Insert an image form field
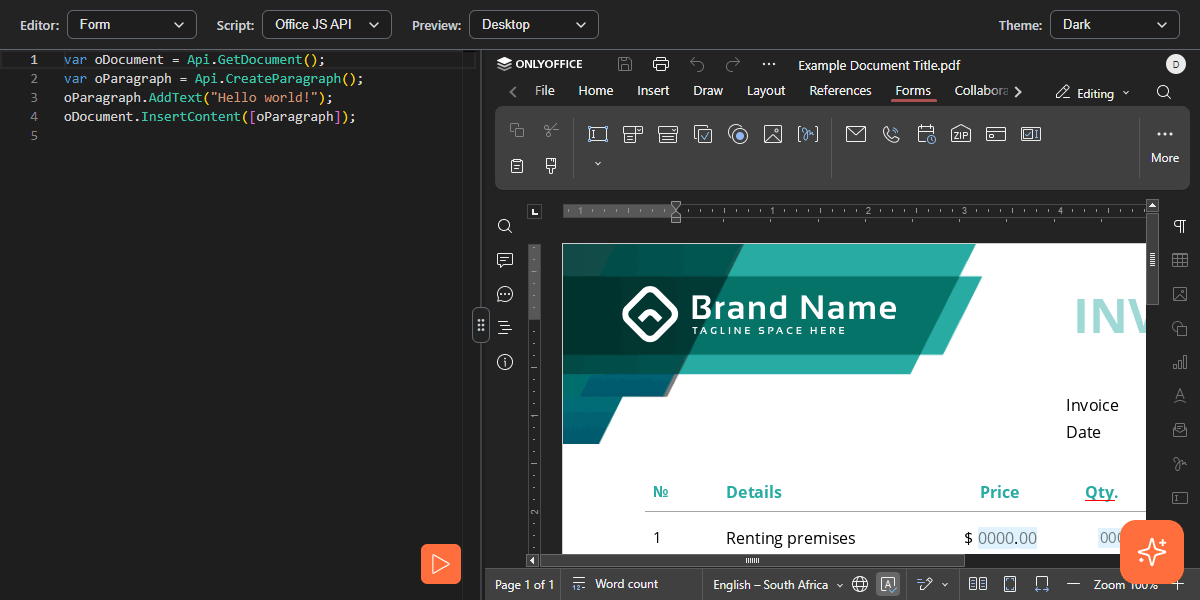 [x=772, y=134]
